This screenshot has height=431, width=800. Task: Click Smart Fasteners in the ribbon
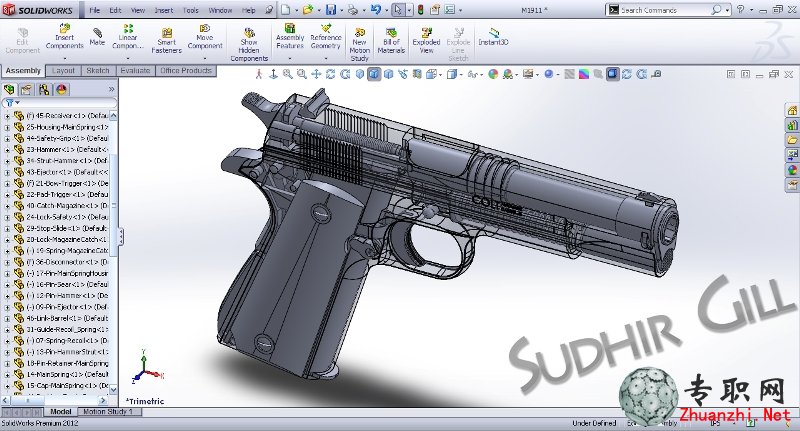pyautogui.click(x=166, y=41)
